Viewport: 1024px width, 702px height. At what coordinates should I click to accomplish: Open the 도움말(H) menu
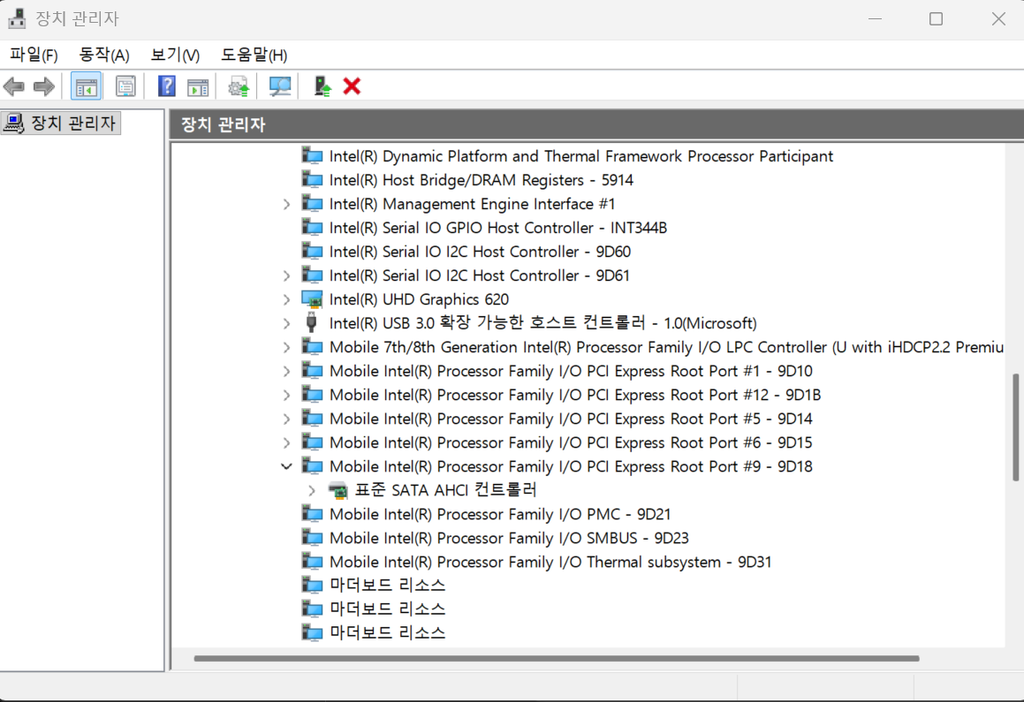click(254, 55)
